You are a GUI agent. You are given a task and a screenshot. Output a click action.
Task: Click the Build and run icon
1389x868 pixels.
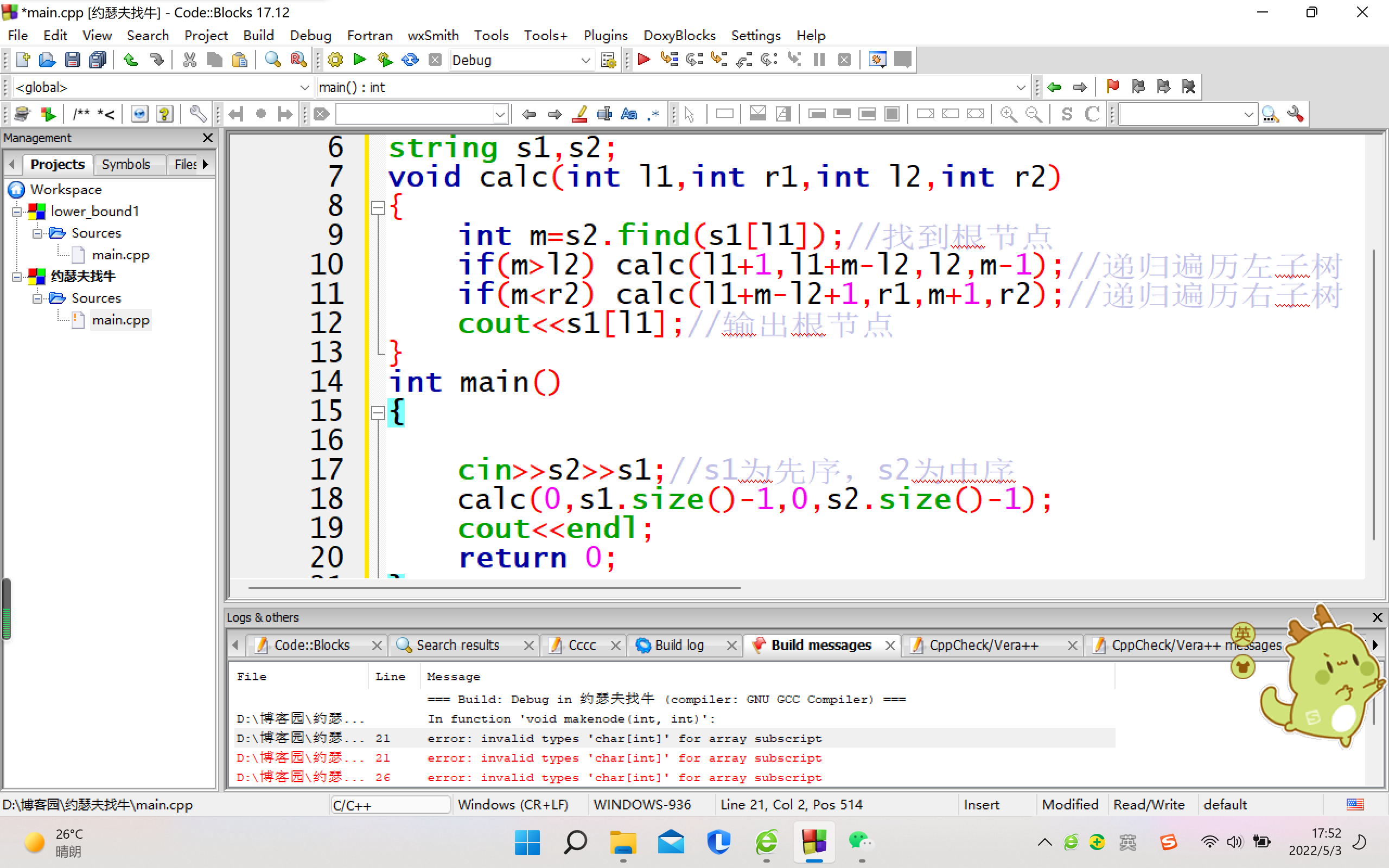click(x=385, y=60)
